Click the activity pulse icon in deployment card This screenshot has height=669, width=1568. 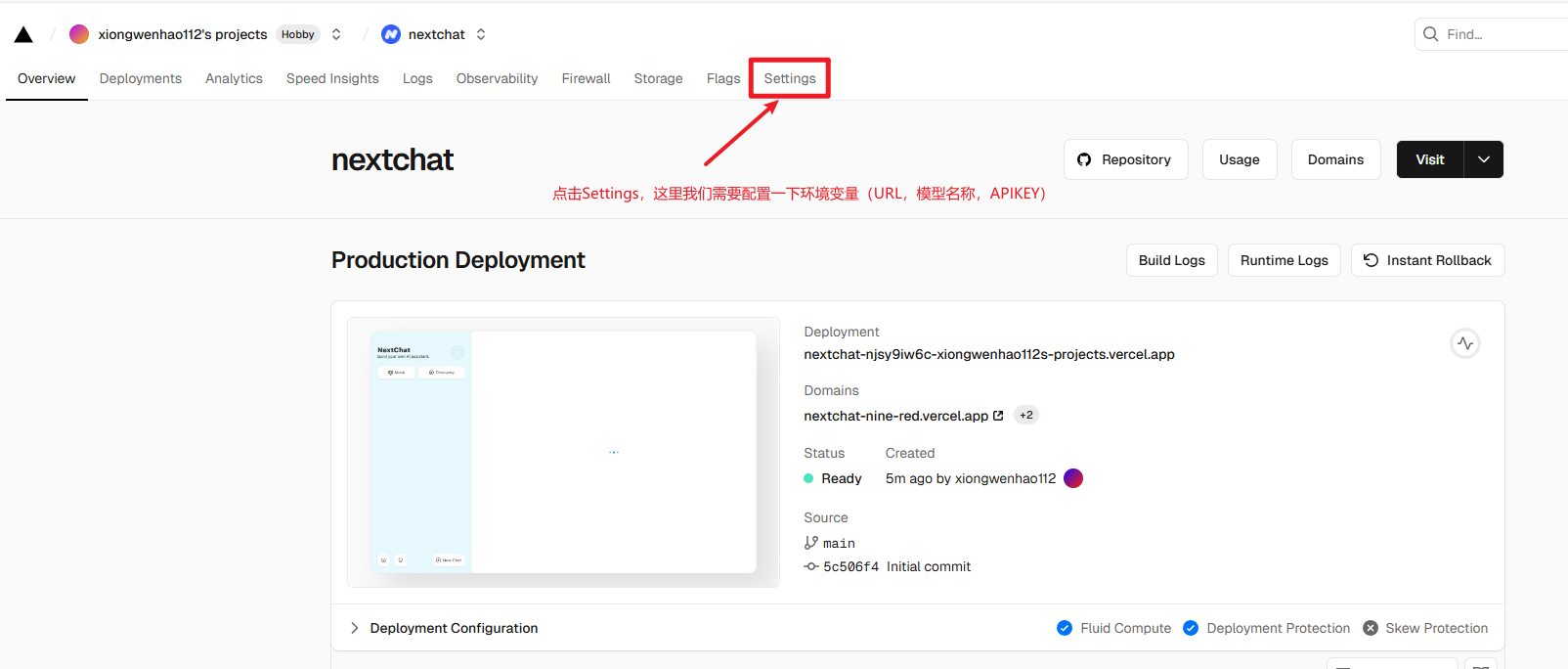pyautogui.click(x=1464, y=343)
